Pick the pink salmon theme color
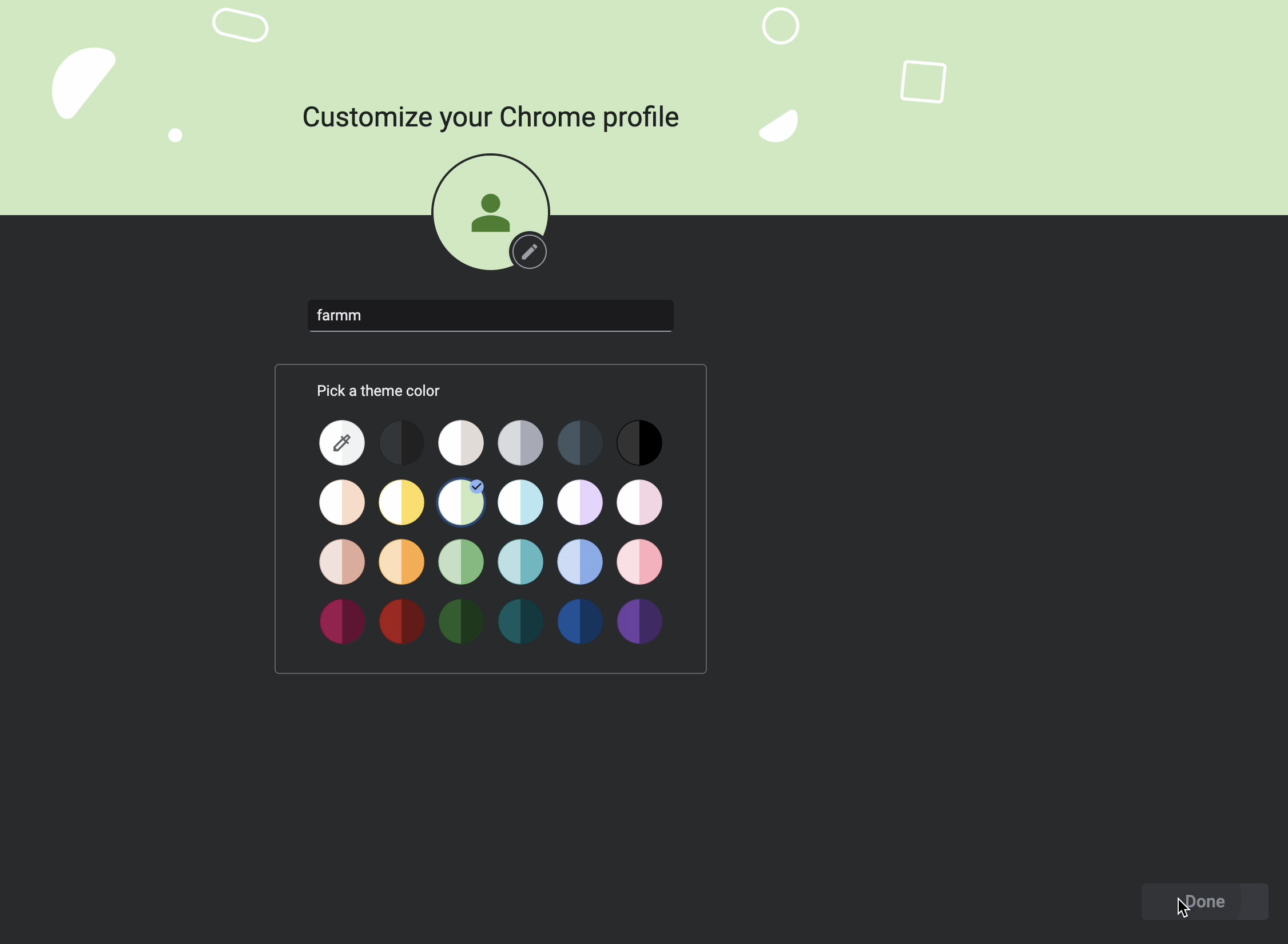 (640, 562)
